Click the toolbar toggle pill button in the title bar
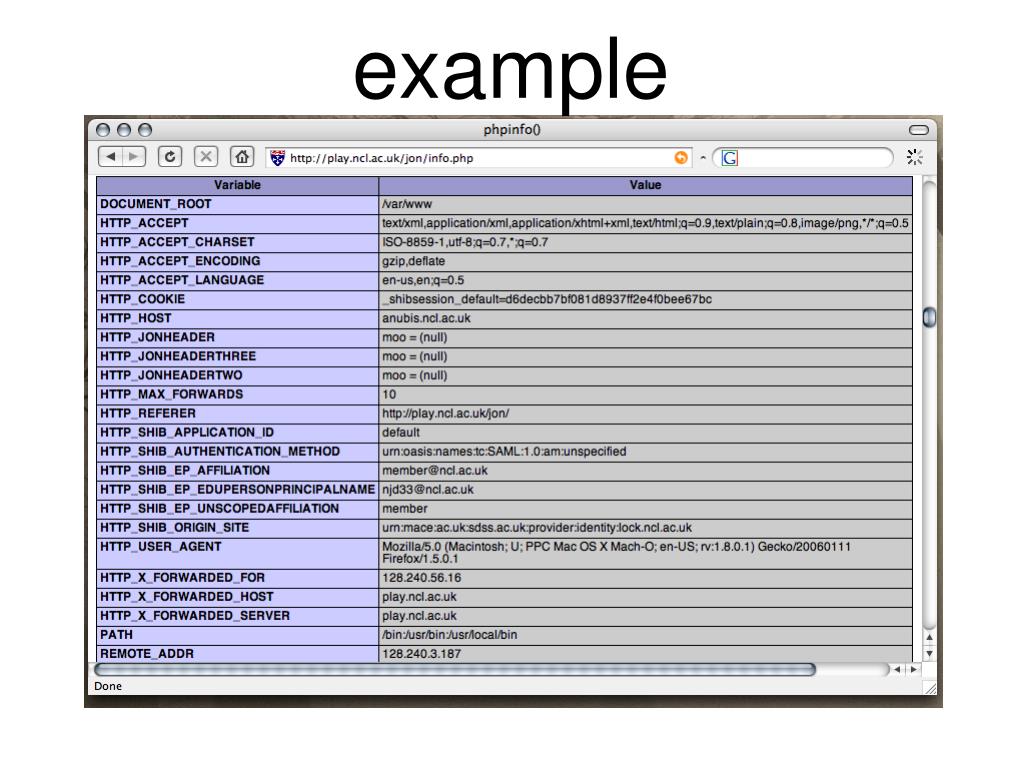 point(918,130)
